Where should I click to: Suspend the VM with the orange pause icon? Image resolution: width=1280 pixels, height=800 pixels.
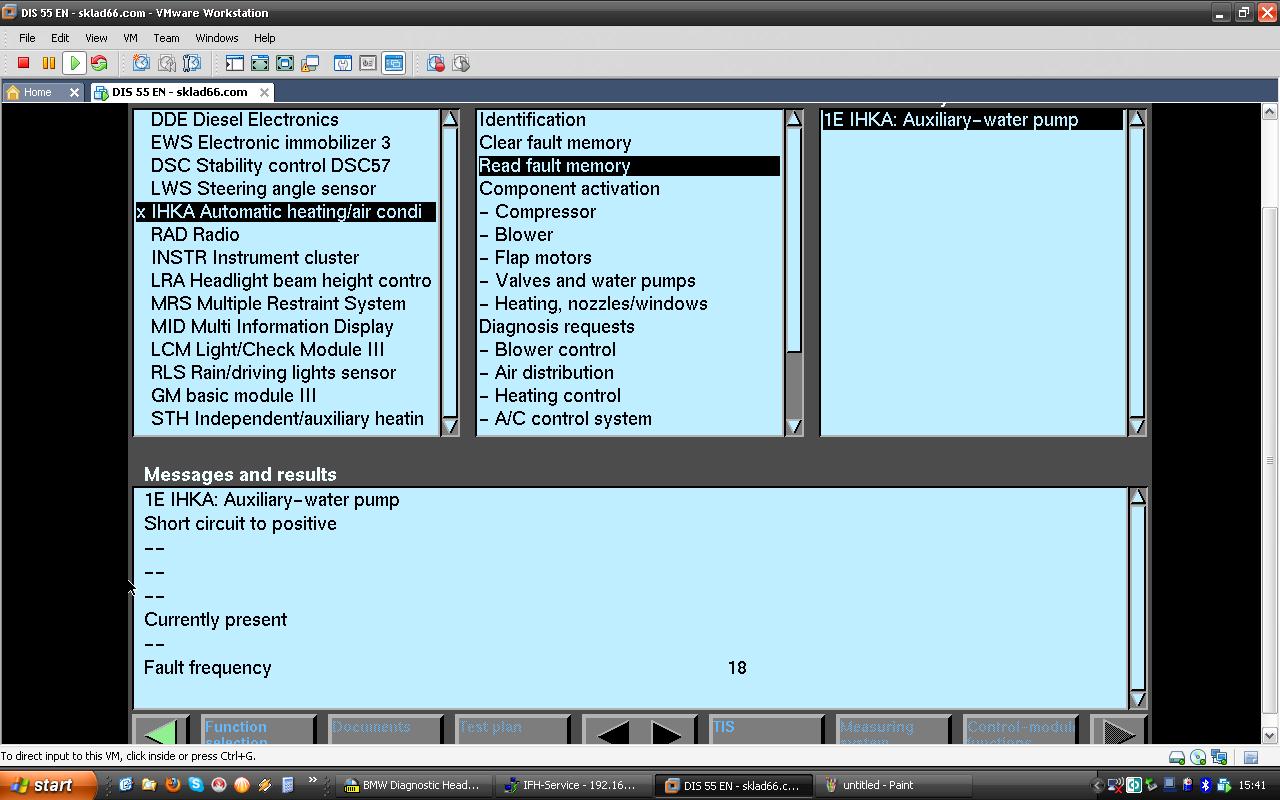pos(48,63)
